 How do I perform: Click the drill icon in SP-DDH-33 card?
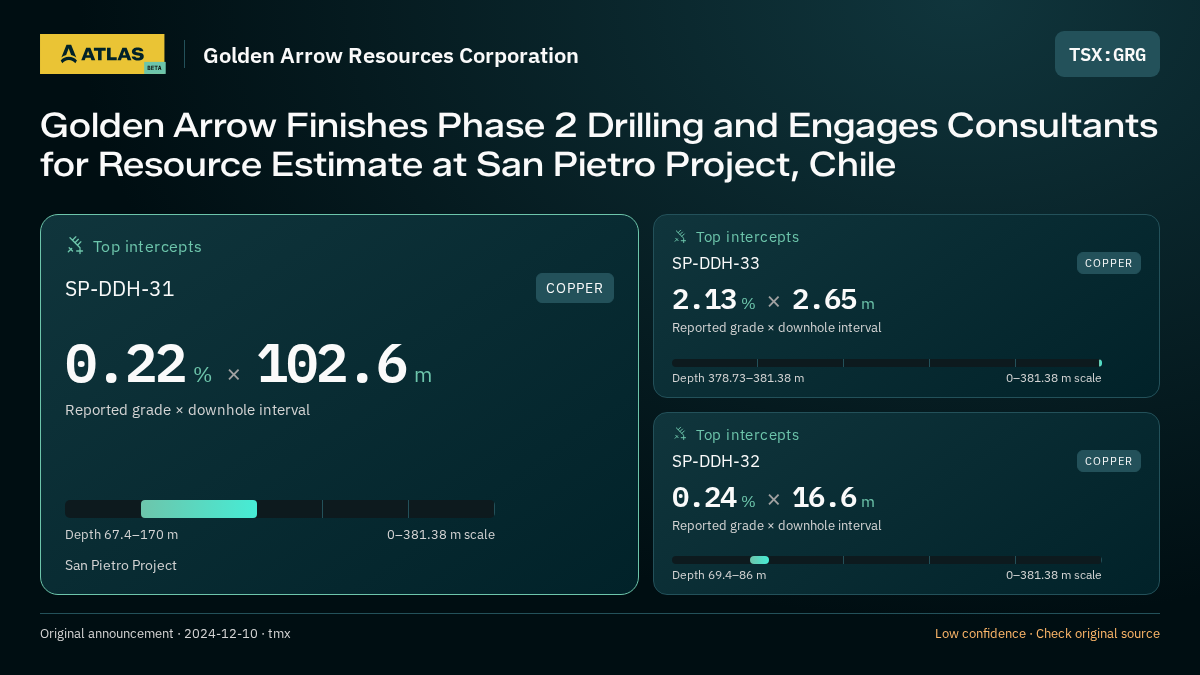680,237
